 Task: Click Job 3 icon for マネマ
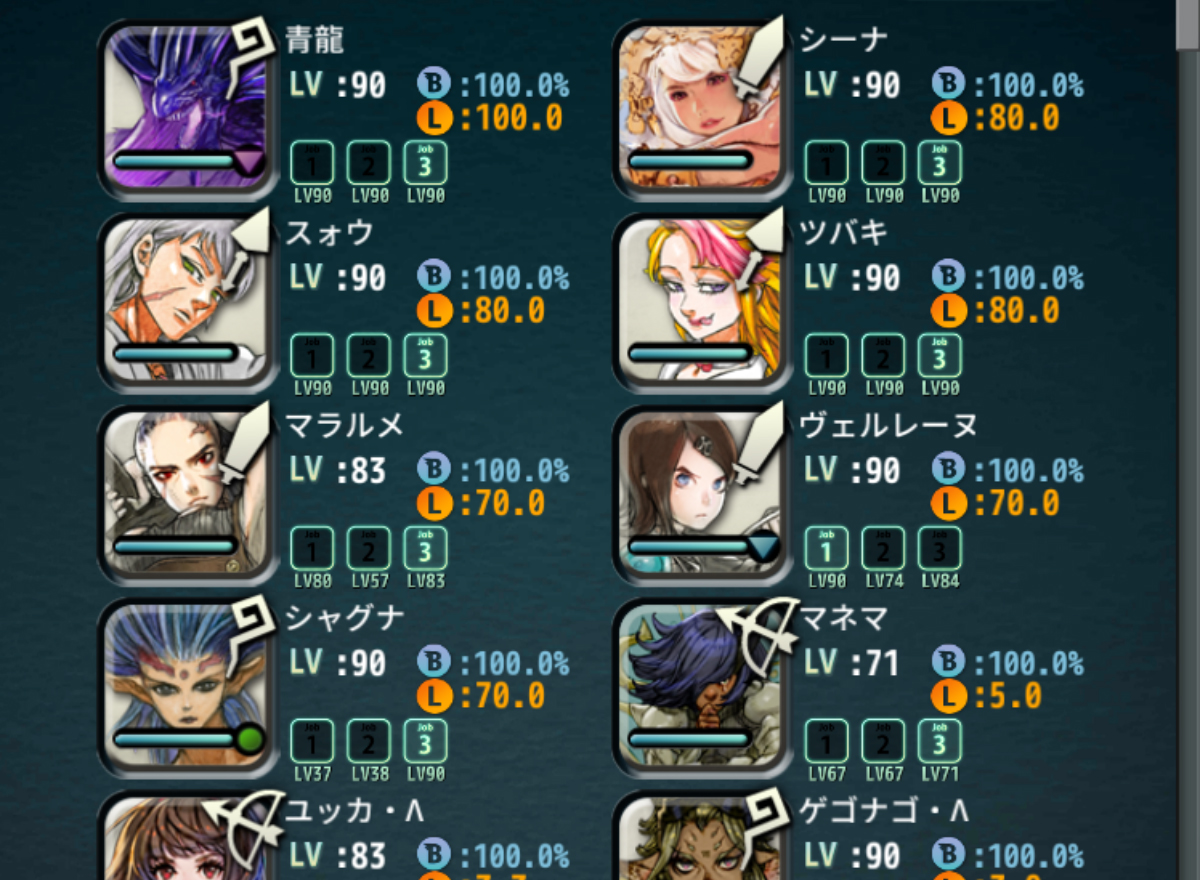[x=939, y=741]
